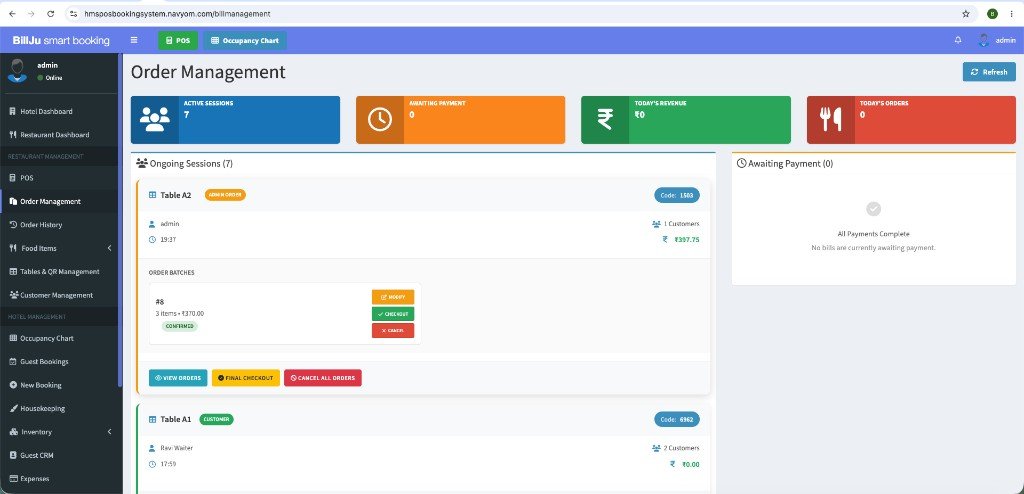Screen dimensions: 1024x494
Task: Click the Table A1 grid icon
Action: pos(153,420)
